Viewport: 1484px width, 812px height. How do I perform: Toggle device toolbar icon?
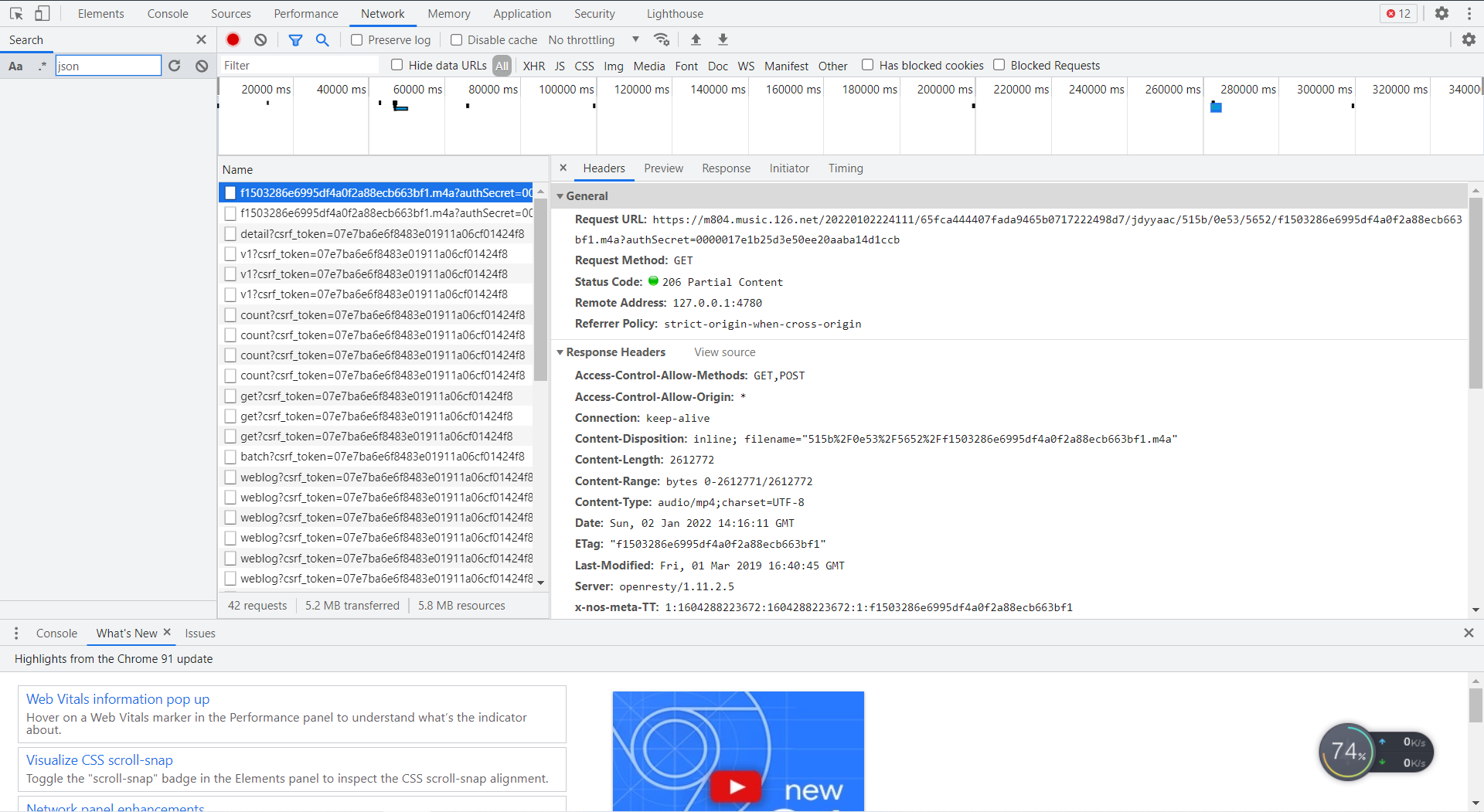(43, 13)
